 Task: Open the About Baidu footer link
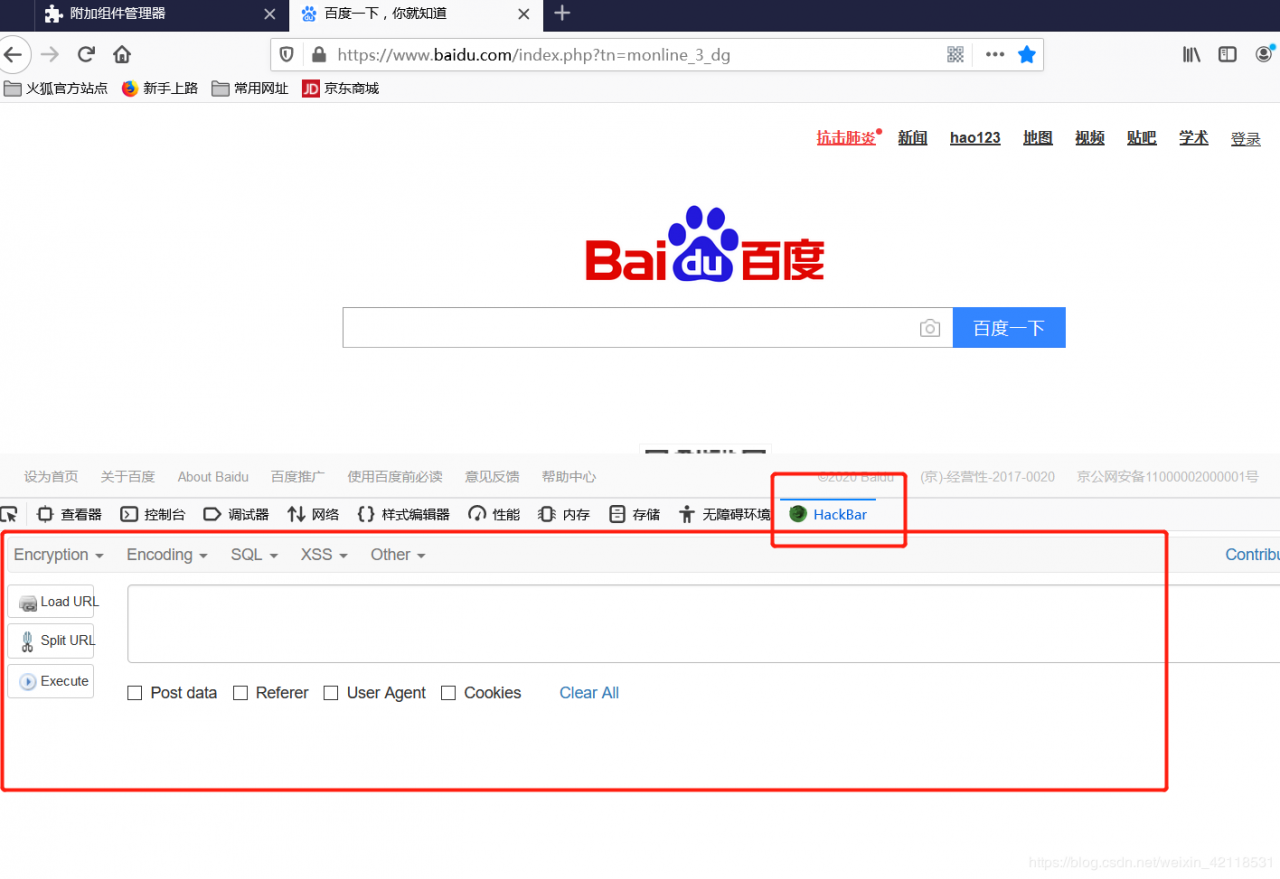click(x=213, y=477)
